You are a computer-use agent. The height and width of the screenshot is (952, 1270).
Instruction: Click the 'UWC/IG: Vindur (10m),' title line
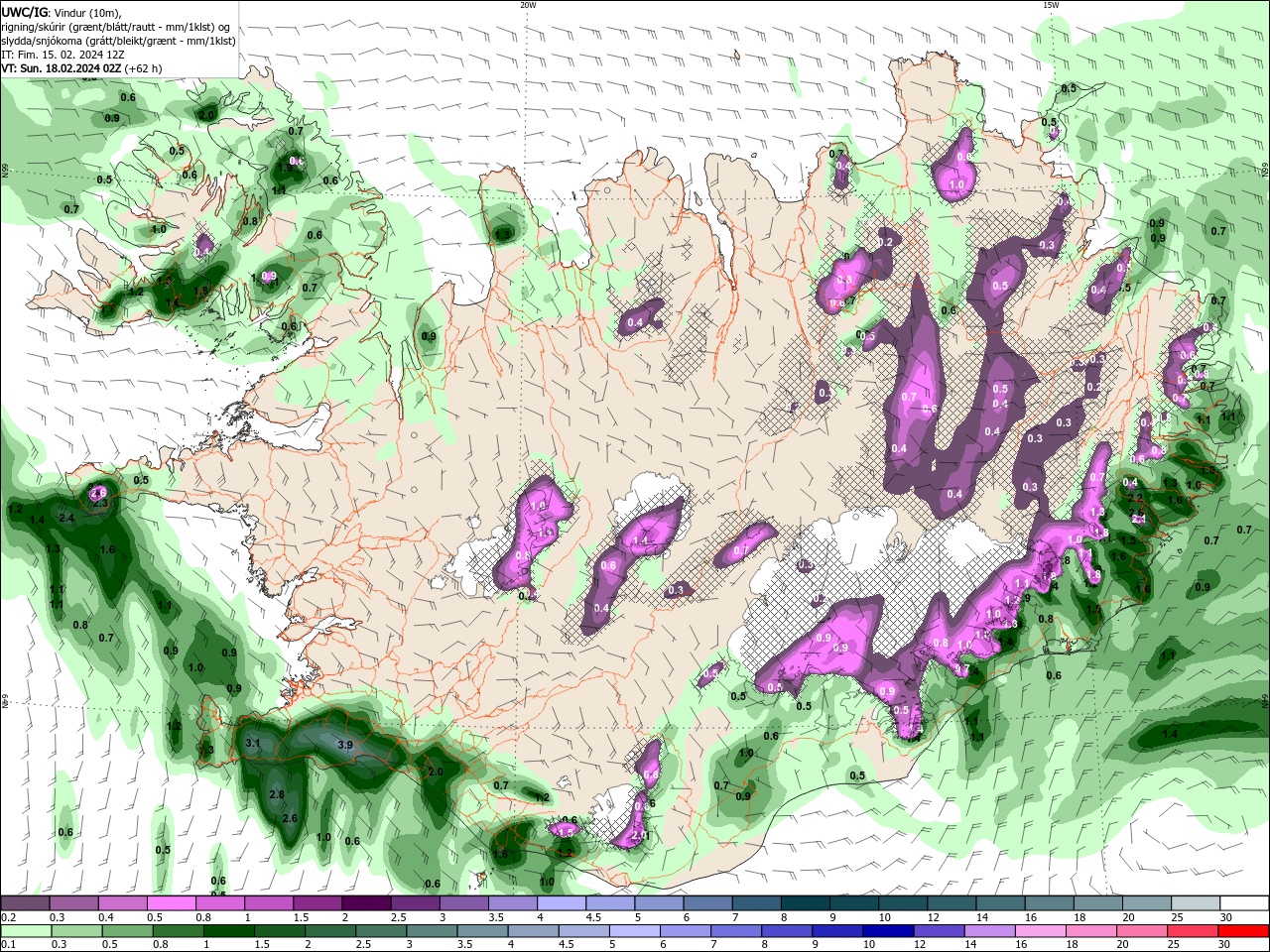click(62, 12)
